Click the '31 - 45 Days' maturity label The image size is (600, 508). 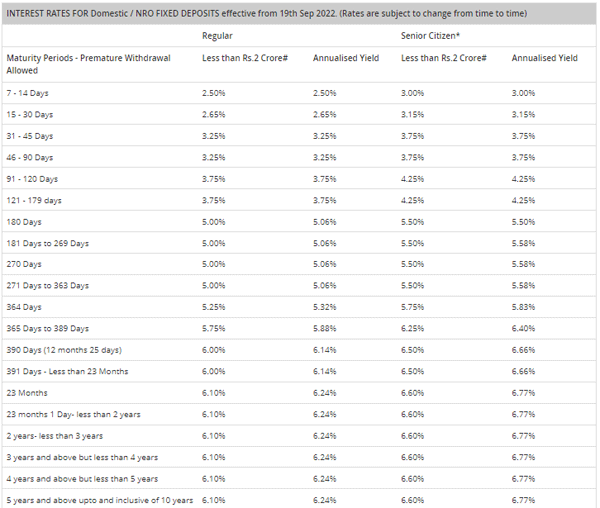(30, 136)
